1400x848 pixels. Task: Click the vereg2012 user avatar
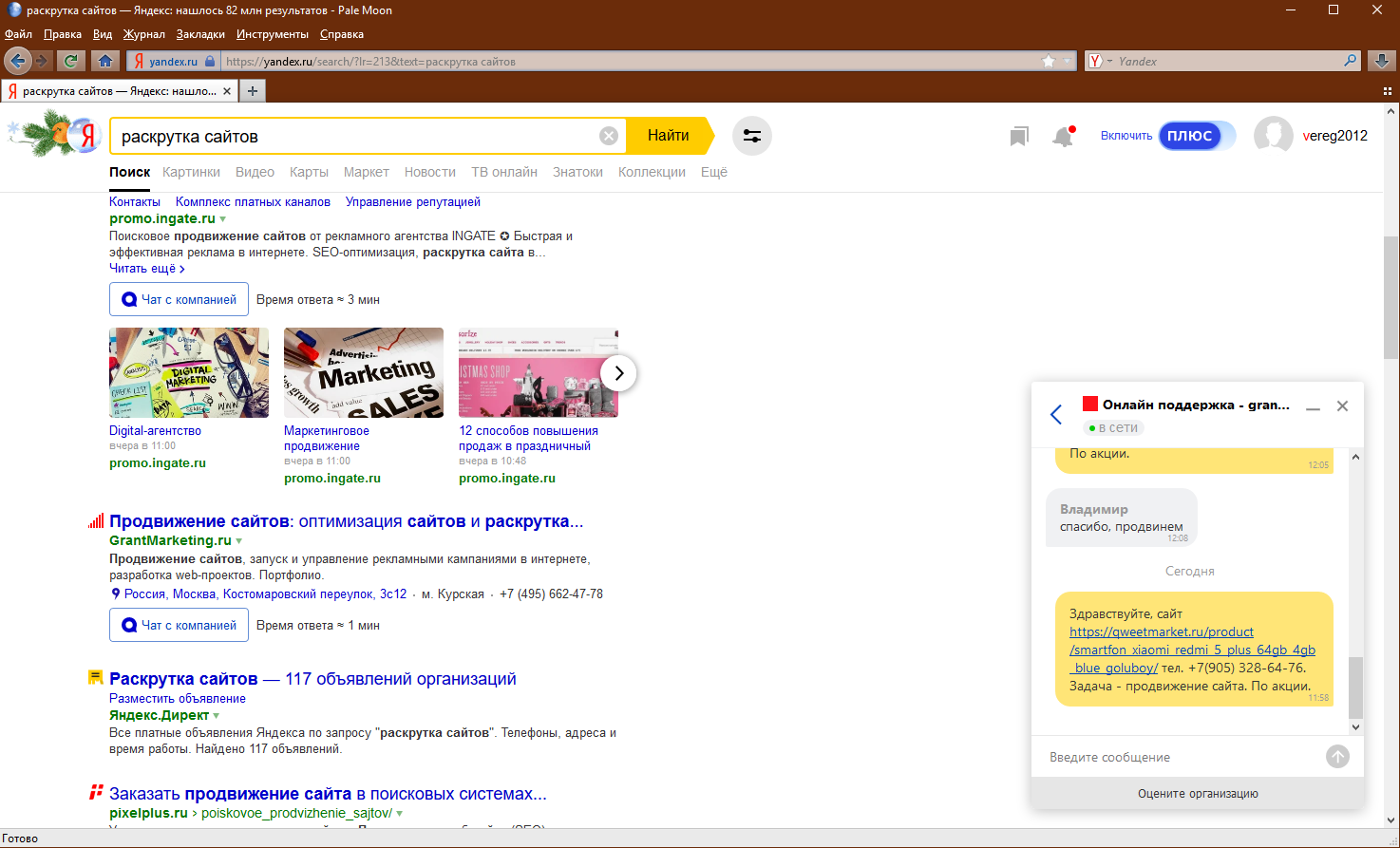(x=1274, y=136)
